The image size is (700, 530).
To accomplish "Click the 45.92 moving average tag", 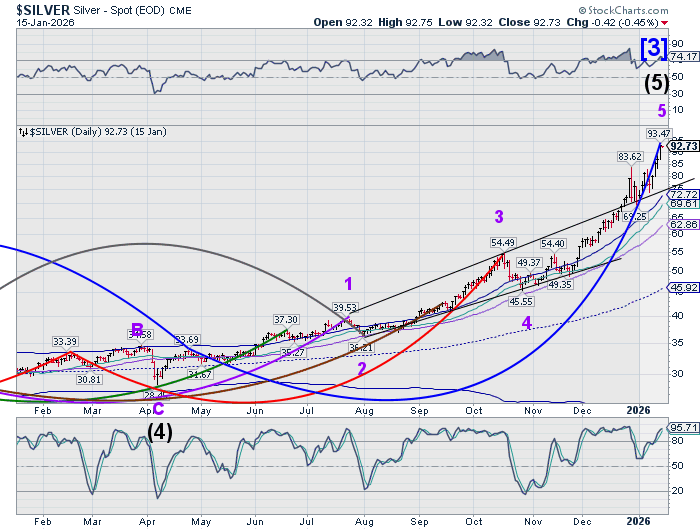I will (682, 288).
